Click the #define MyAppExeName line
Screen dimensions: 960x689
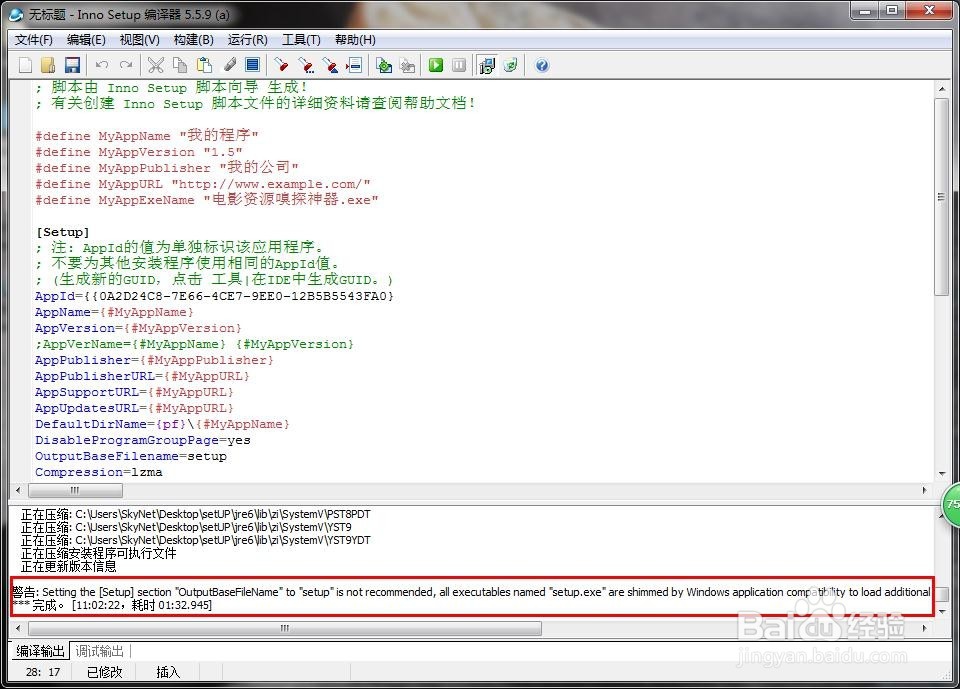coord(207,200)
